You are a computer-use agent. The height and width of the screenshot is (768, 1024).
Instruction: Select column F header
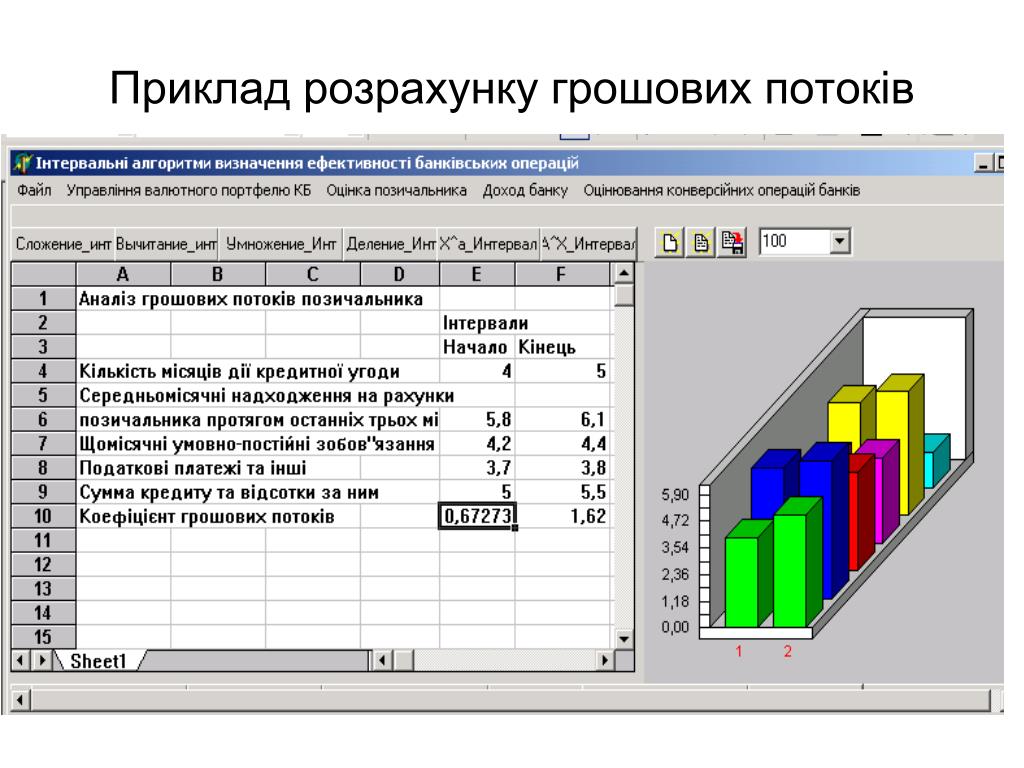click(x=562, y=274)
